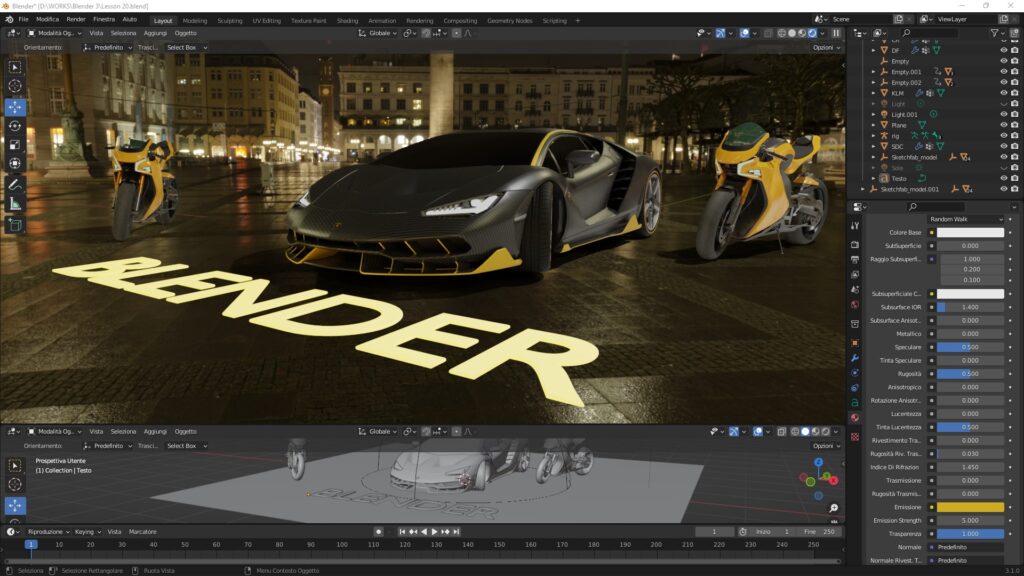Hide Empty.001 in viewport via eye icon
This screenshot has height=576, width=1024.
click(x=1004, y=72)
